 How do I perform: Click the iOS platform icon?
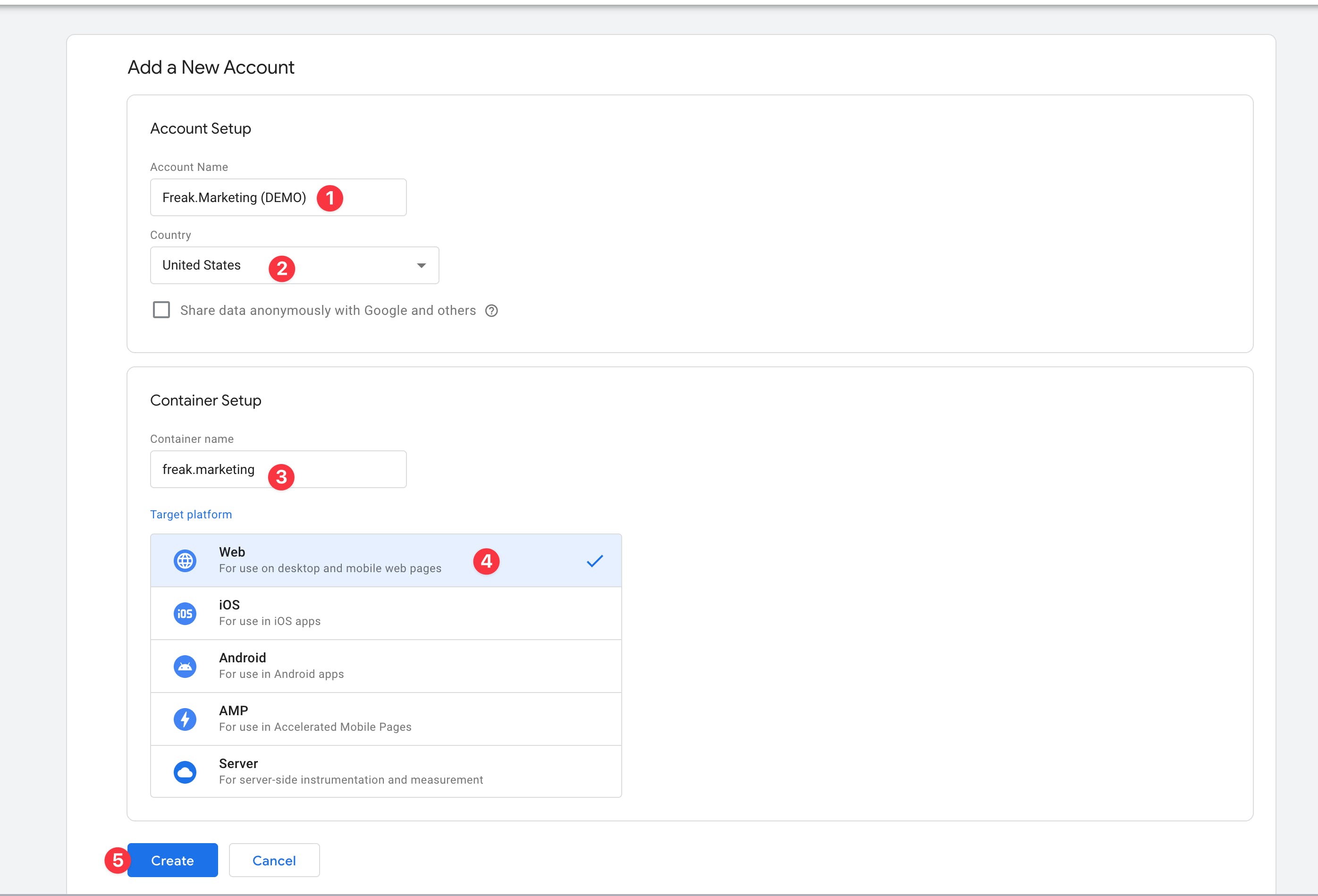click(185, 614)
